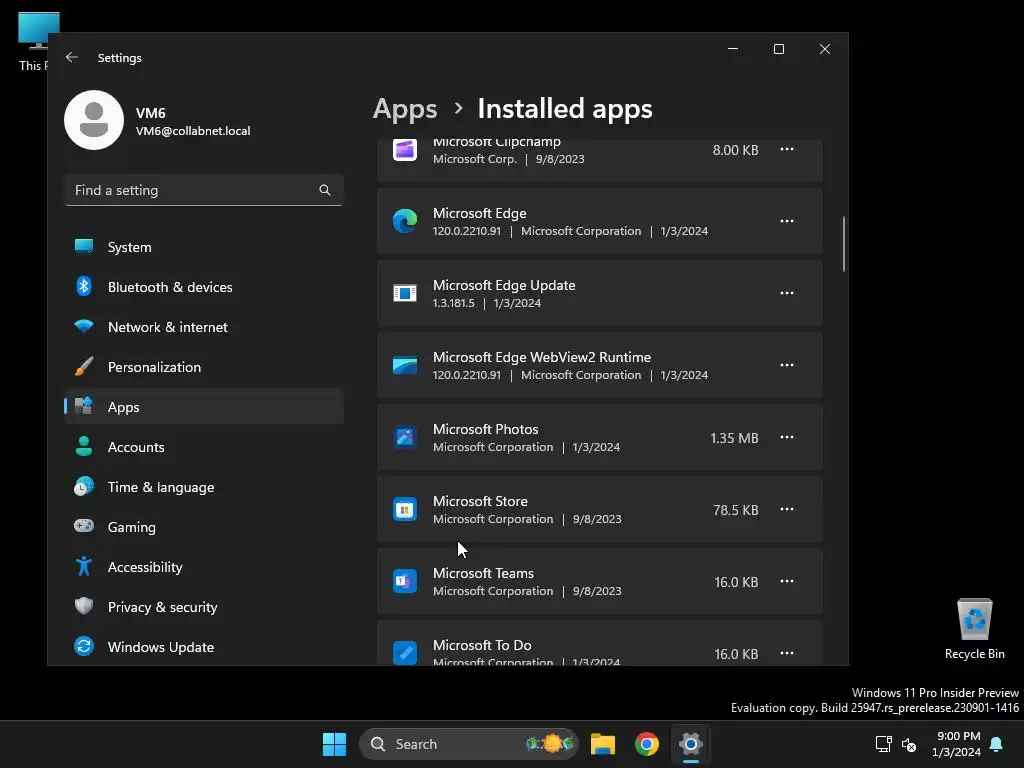
Task: Select Network & internet in the sidebar
Action: (204, 327)
